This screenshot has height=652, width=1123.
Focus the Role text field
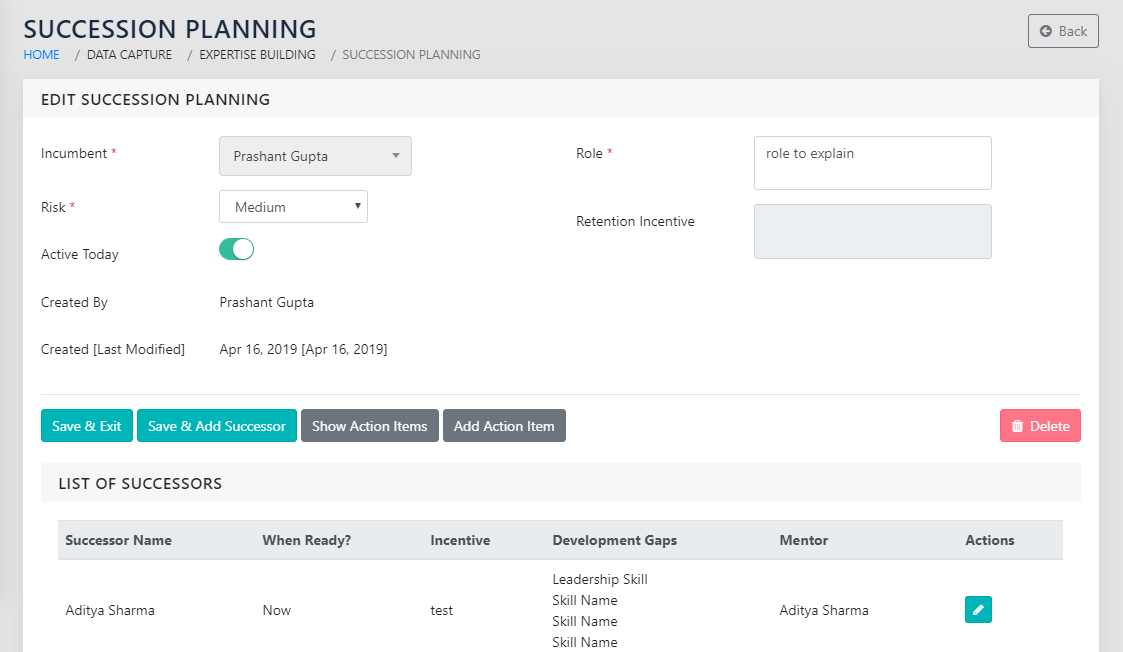(872, 163)
